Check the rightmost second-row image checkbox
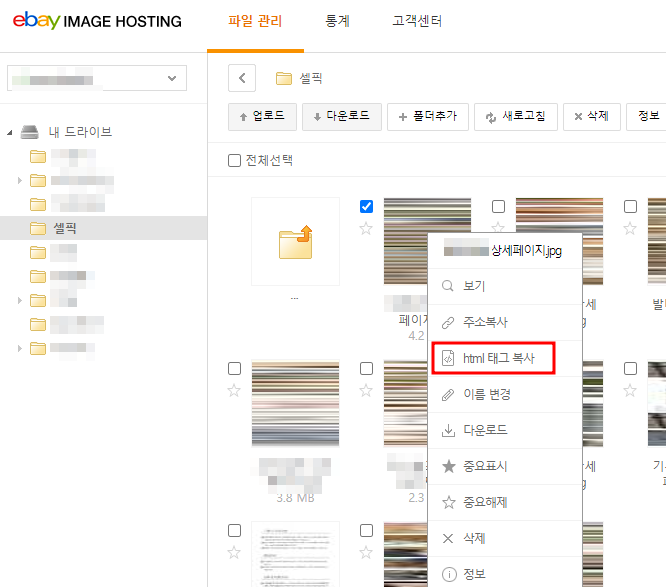The width and height of the screenshot is (666, 587). (x=630, y=368)
